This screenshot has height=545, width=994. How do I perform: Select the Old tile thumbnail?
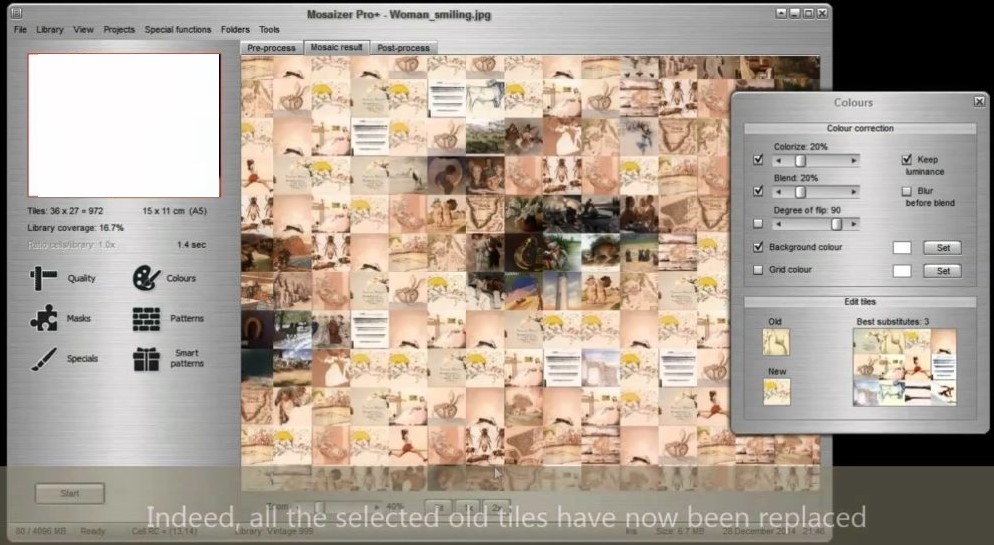pos(776,342)
